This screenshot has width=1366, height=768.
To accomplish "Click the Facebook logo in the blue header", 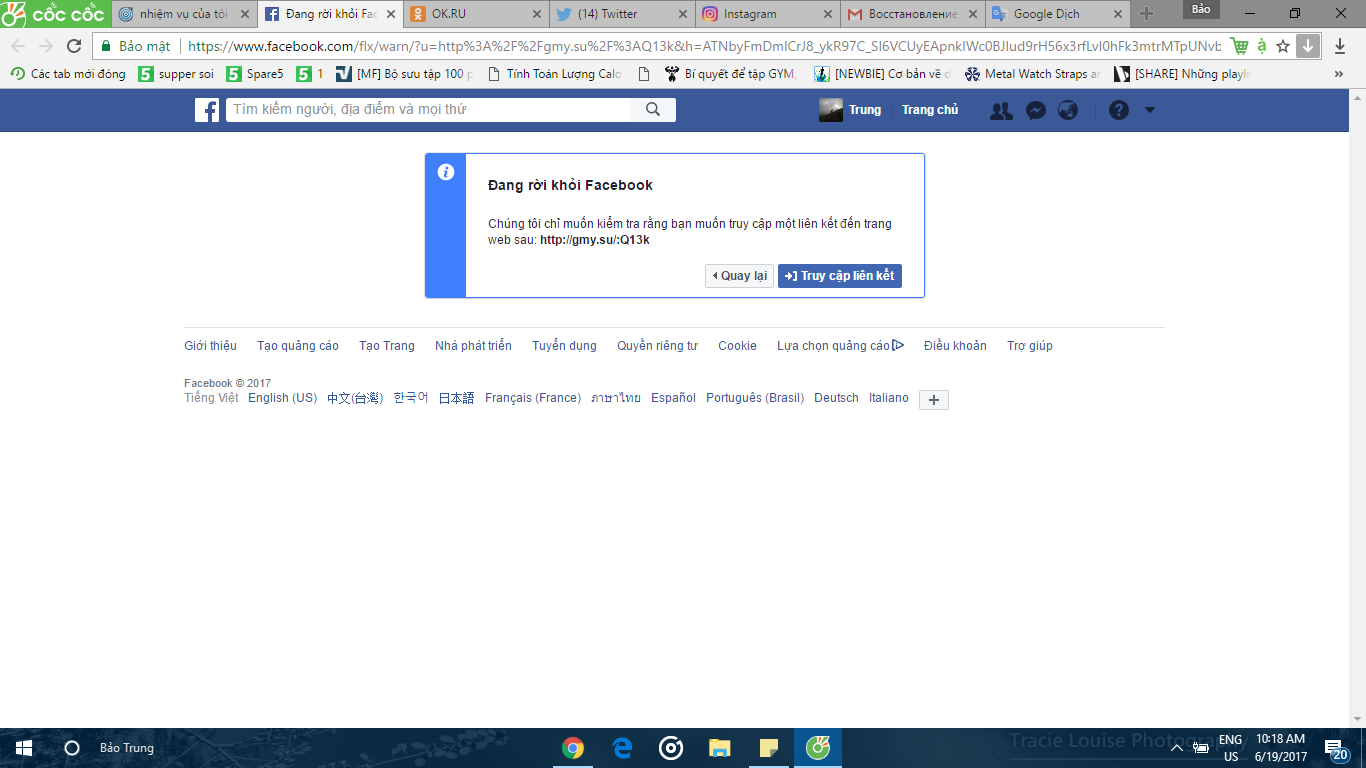I will pos(207,110).
